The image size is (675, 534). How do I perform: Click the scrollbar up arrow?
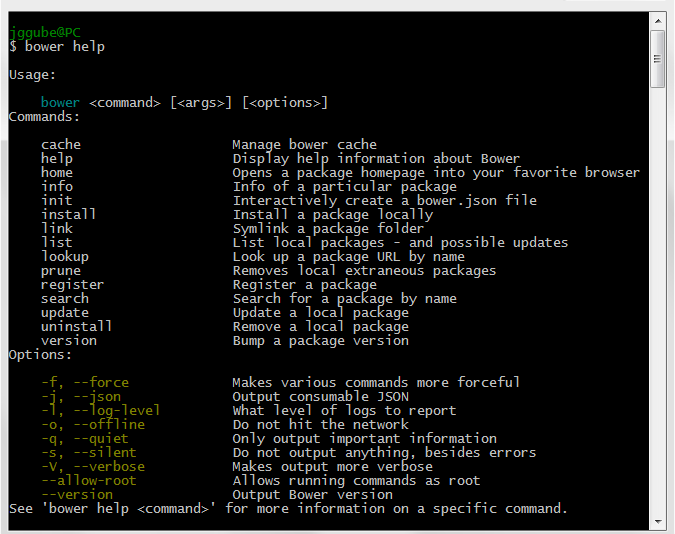click(x=657, y=20)
